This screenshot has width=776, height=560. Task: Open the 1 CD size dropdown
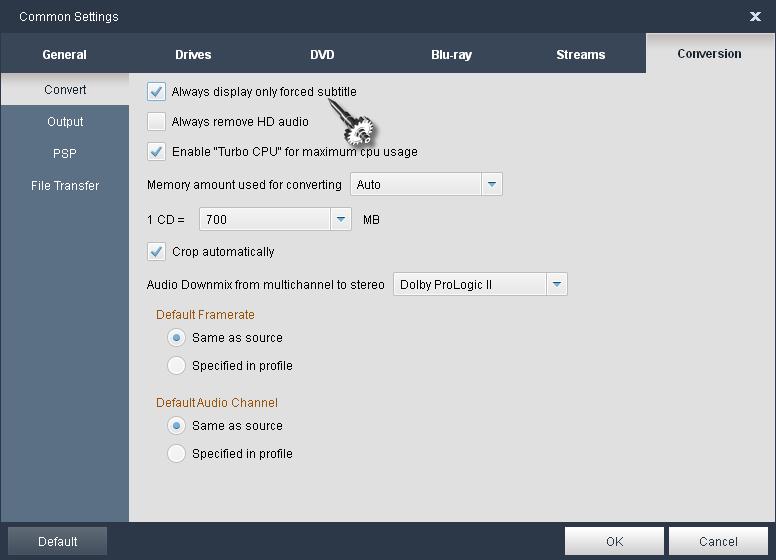pyautogui.click(x=340, y=219)
